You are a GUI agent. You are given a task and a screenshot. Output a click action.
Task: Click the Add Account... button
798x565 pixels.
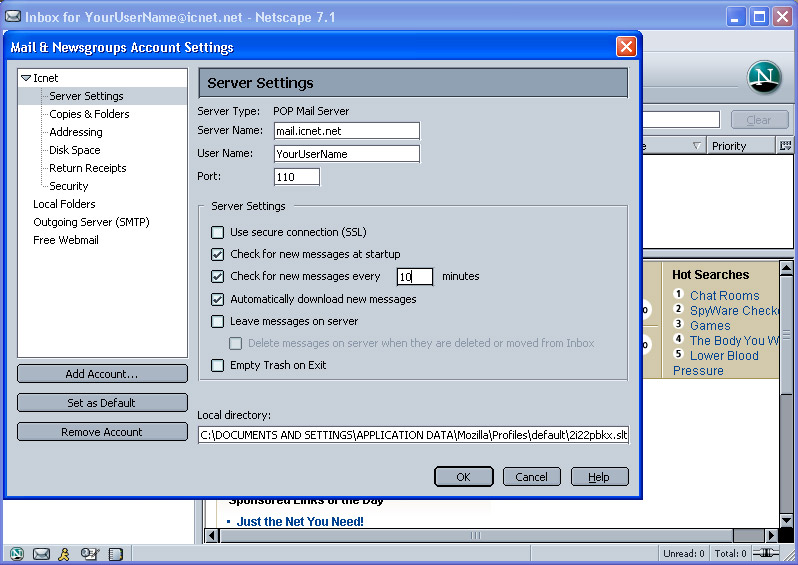[102, 374]
